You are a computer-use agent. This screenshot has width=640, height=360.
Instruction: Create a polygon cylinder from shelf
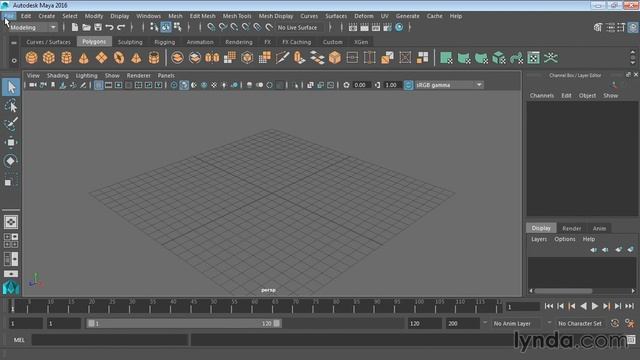point(67,58)
